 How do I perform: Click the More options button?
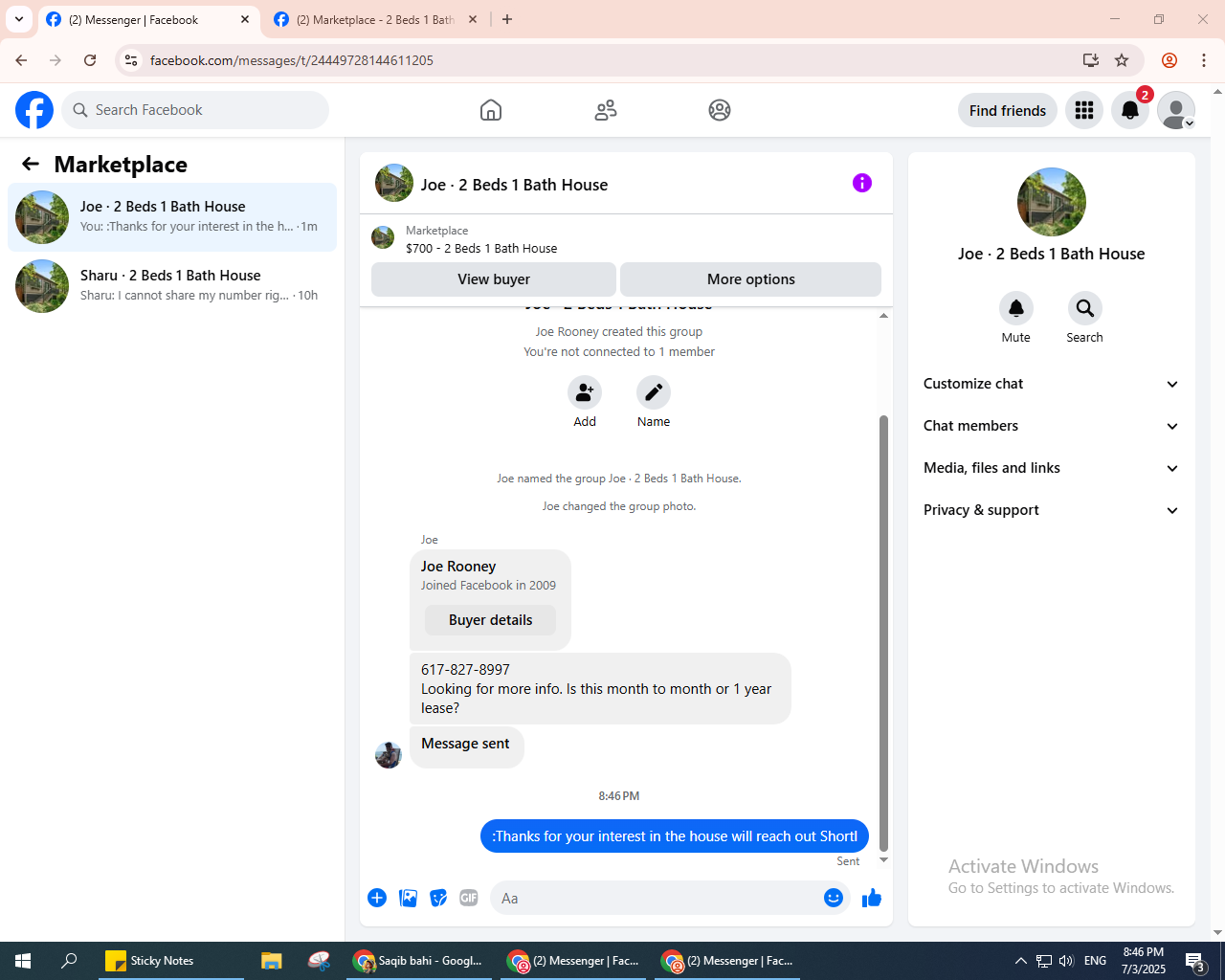[x=751, y=279]
